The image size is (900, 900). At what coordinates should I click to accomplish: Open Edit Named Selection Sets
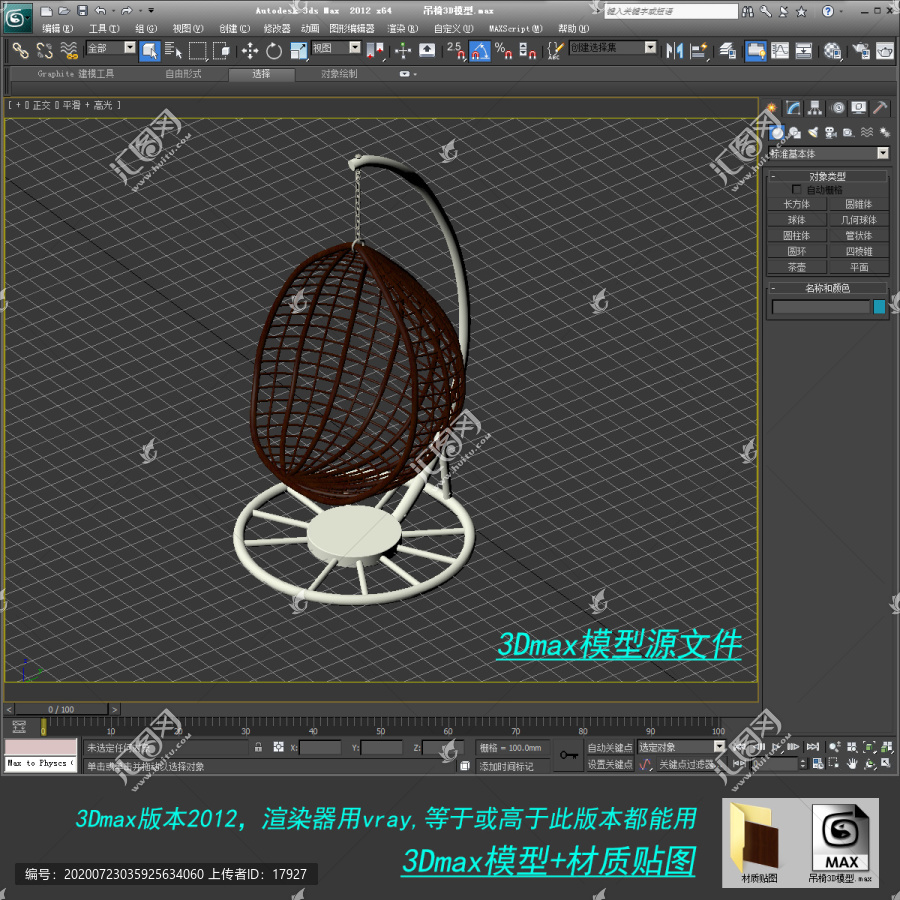555,51
